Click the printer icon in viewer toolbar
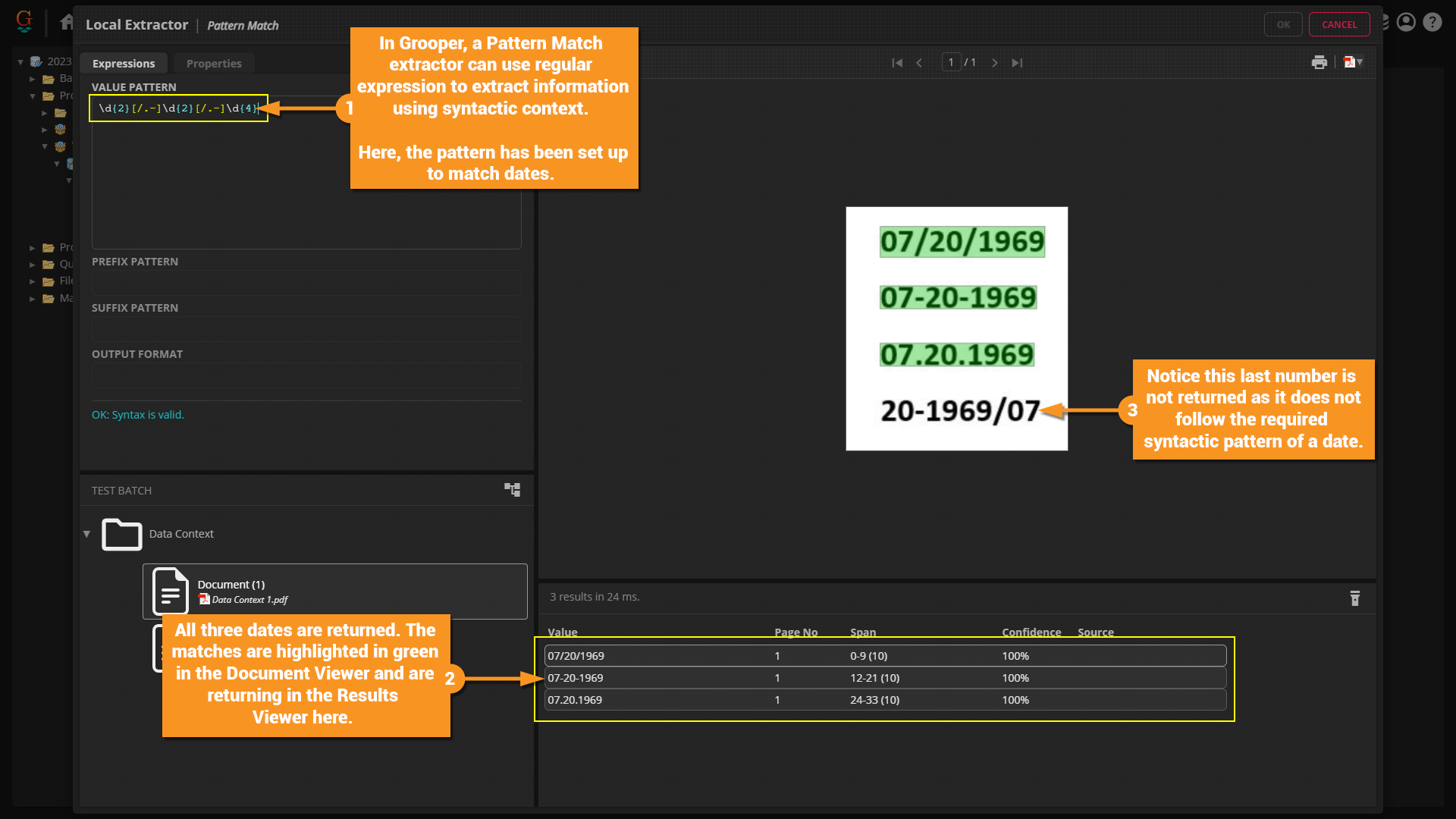 [1319, 63]
